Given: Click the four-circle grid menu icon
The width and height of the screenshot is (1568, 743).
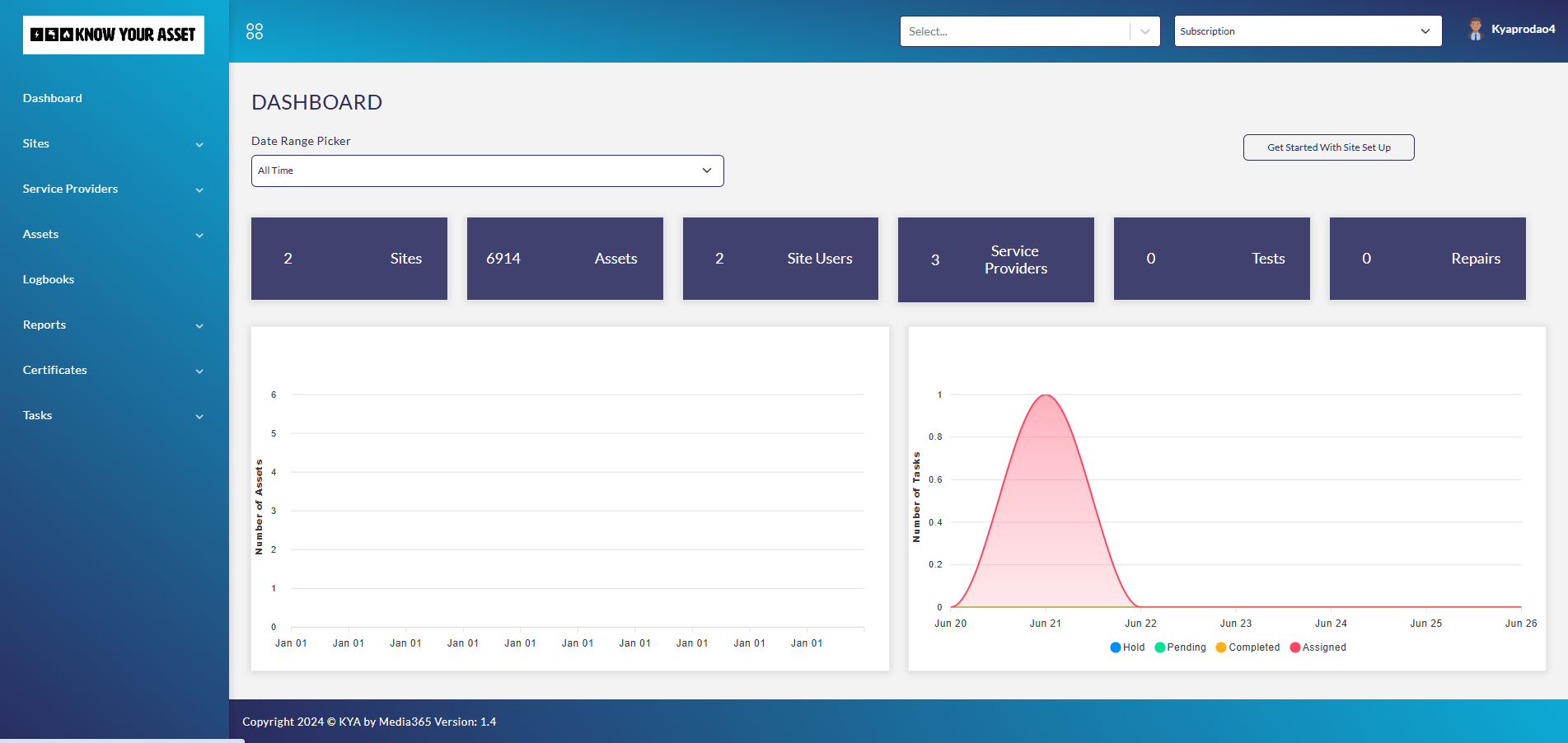Looking at the screenshot, I should pyautogui.click(x=255, y=31).
